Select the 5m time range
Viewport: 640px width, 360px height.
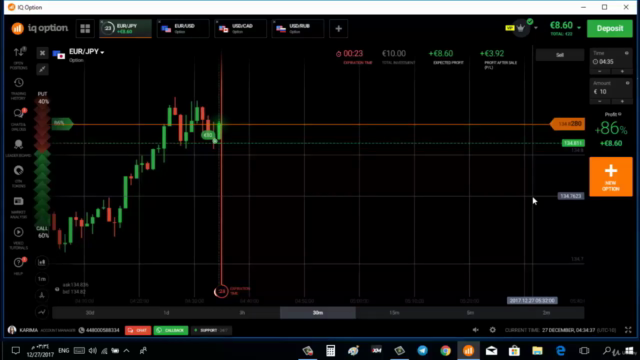470,313
